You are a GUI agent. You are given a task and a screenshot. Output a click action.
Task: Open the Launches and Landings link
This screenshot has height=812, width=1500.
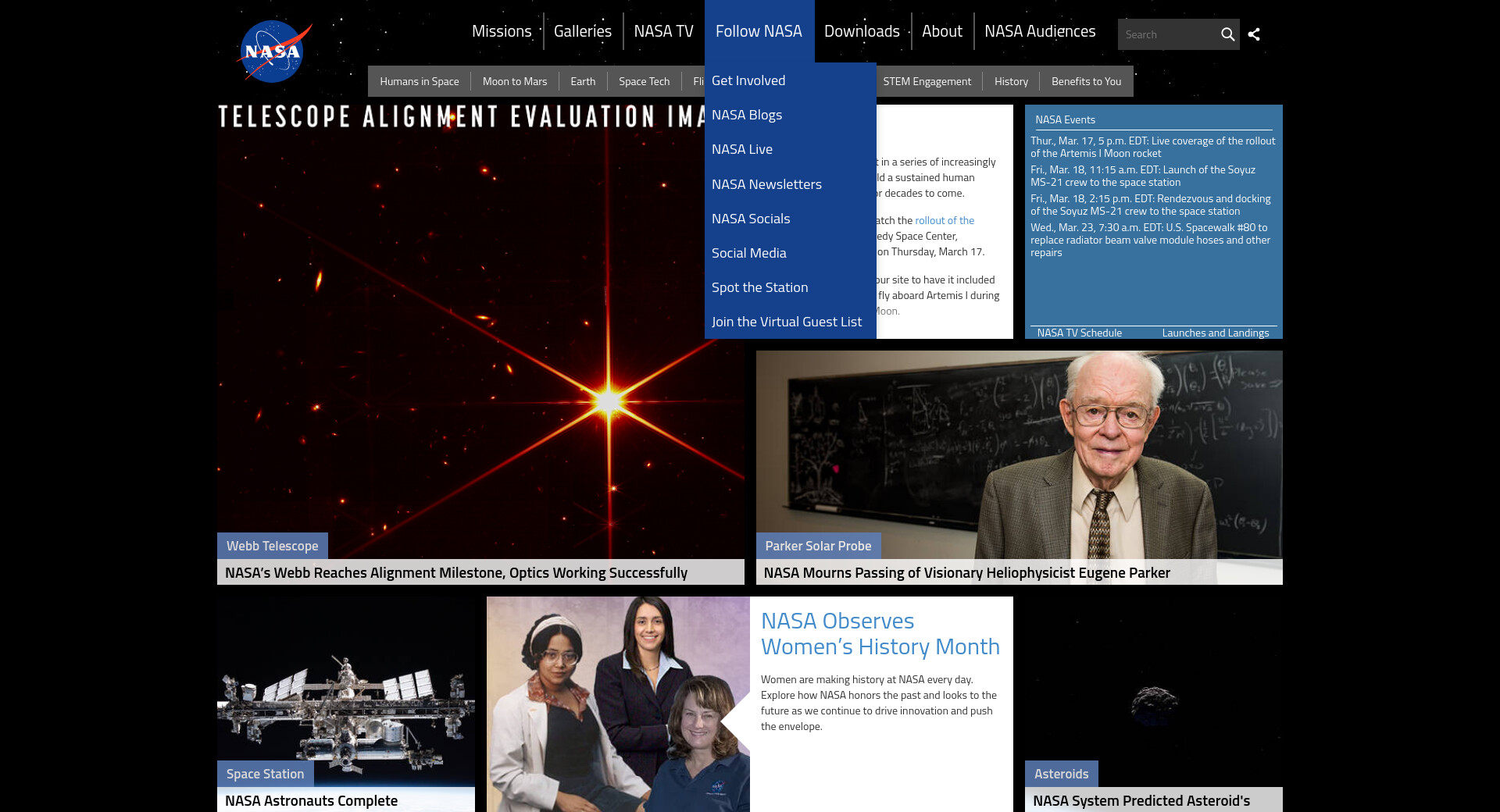(x=1215, y=333)
